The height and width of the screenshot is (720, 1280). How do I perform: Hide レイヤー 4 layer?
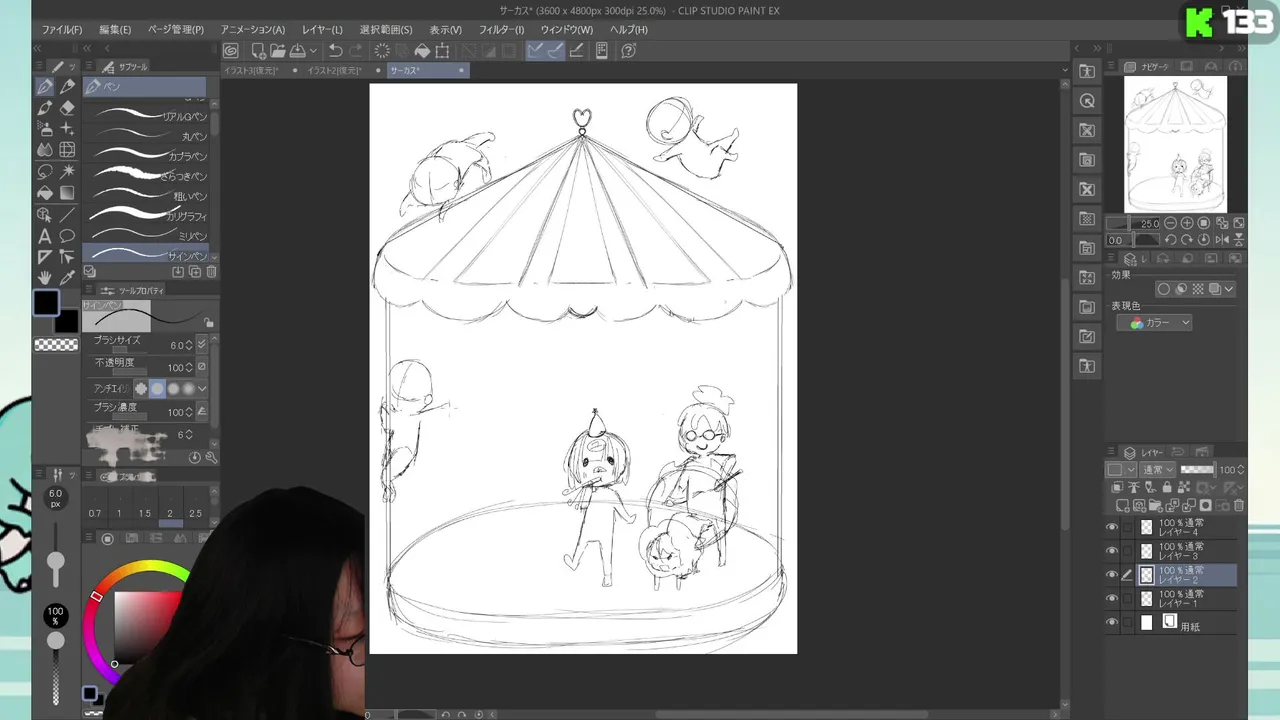click(1112, 527)
